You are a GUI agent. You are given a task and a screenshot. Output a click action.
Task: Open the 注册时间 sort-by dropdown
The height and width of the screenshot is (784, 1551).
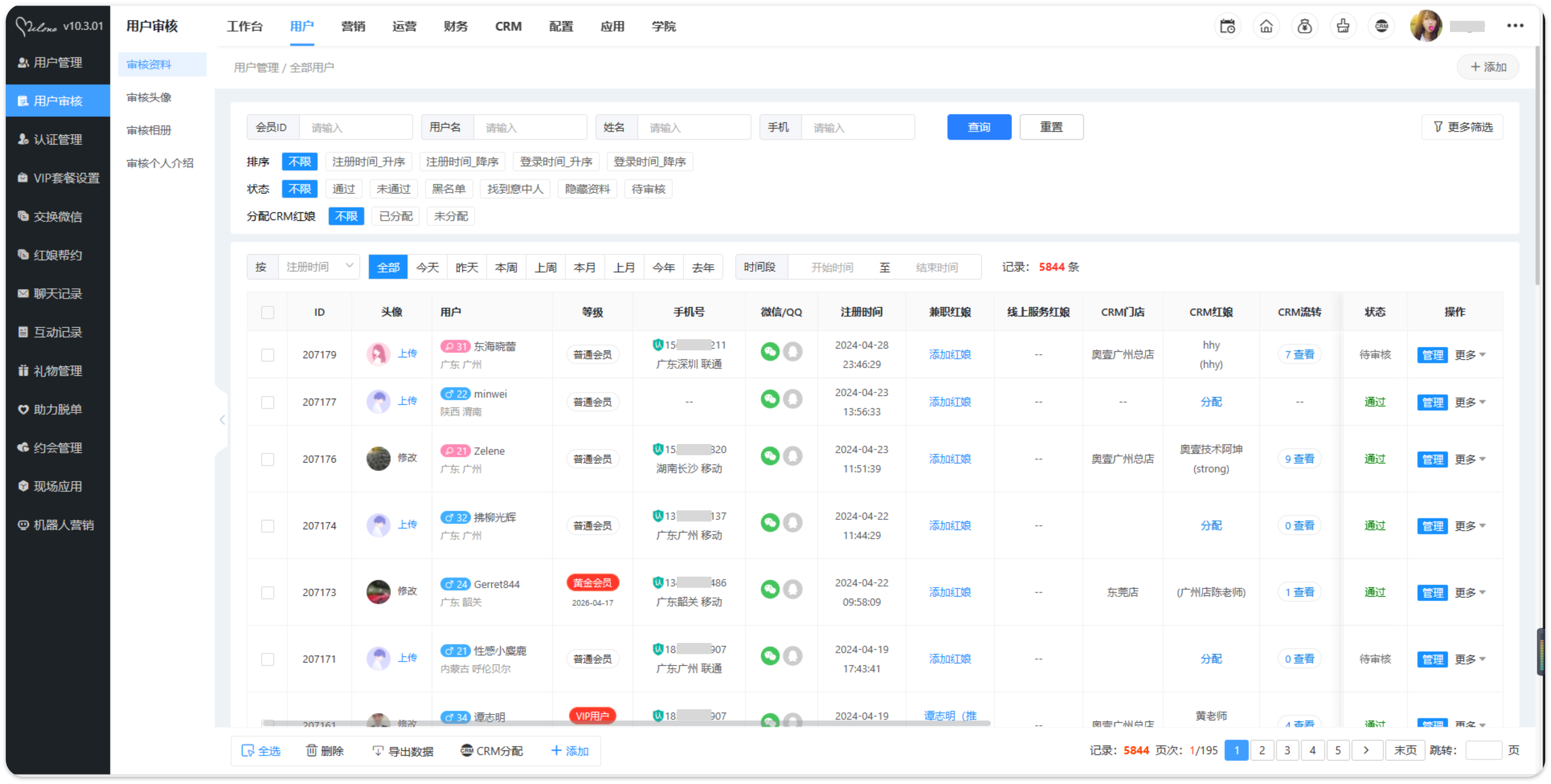click(x=319, y=267)
